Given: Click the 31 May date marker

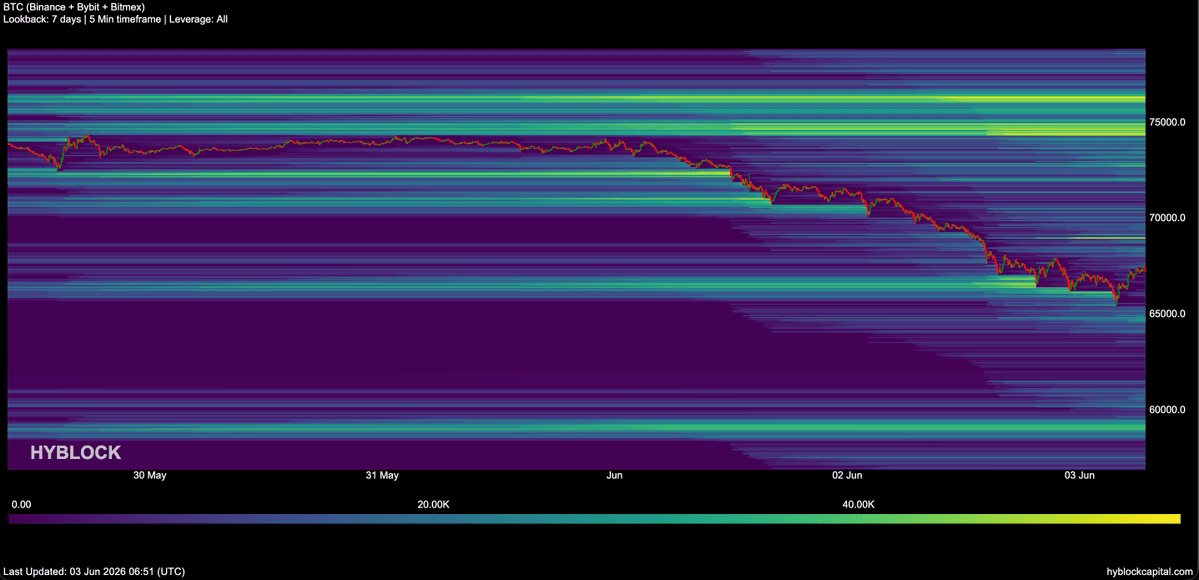Looking at the screenshot, I should coord(382,476).
